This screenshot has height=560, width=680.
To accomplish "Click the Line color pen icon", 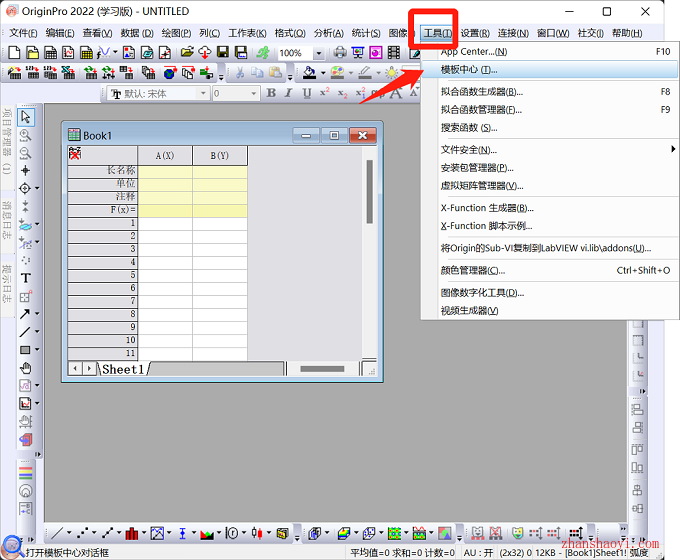I will coord(365,73).
